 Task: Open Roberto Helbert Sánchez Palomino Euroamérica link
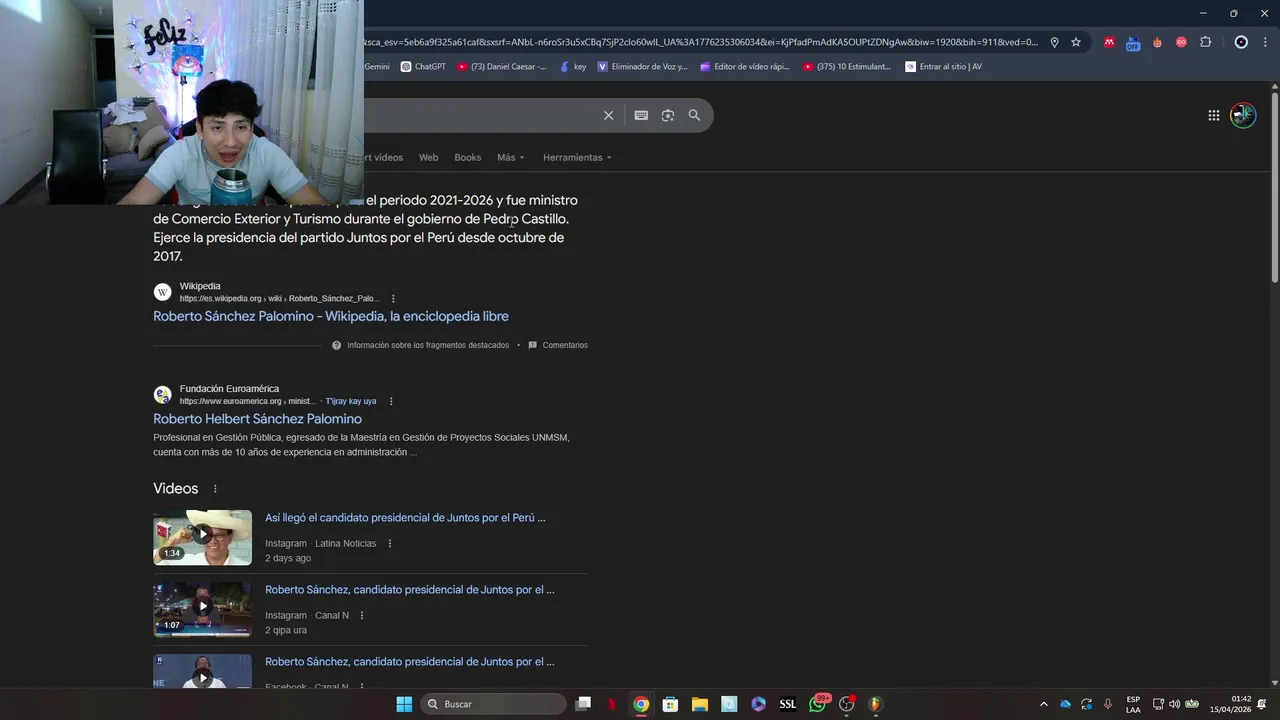point(257,419)
